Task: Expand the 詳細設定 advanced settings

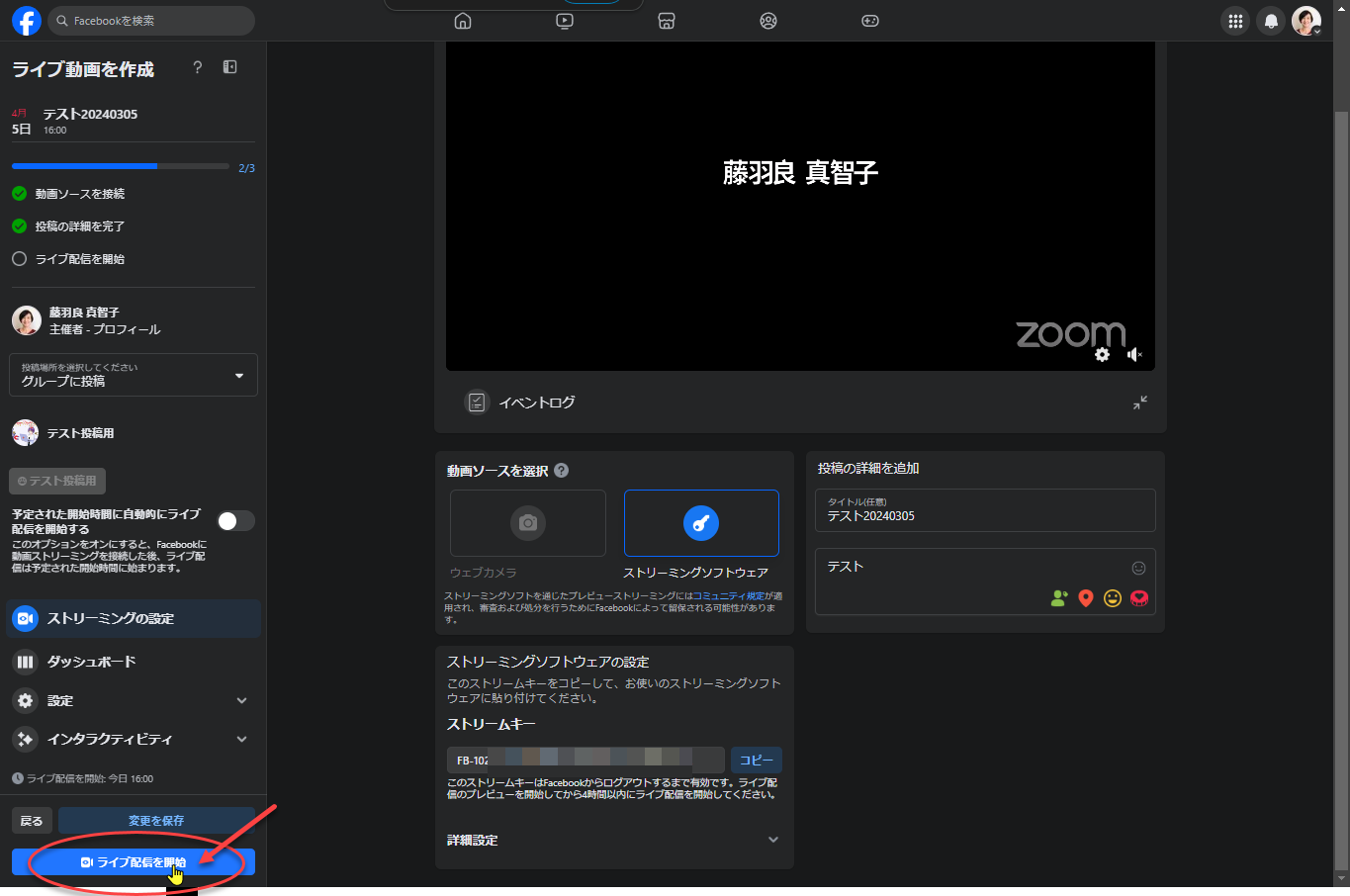Action: [614, 840]
